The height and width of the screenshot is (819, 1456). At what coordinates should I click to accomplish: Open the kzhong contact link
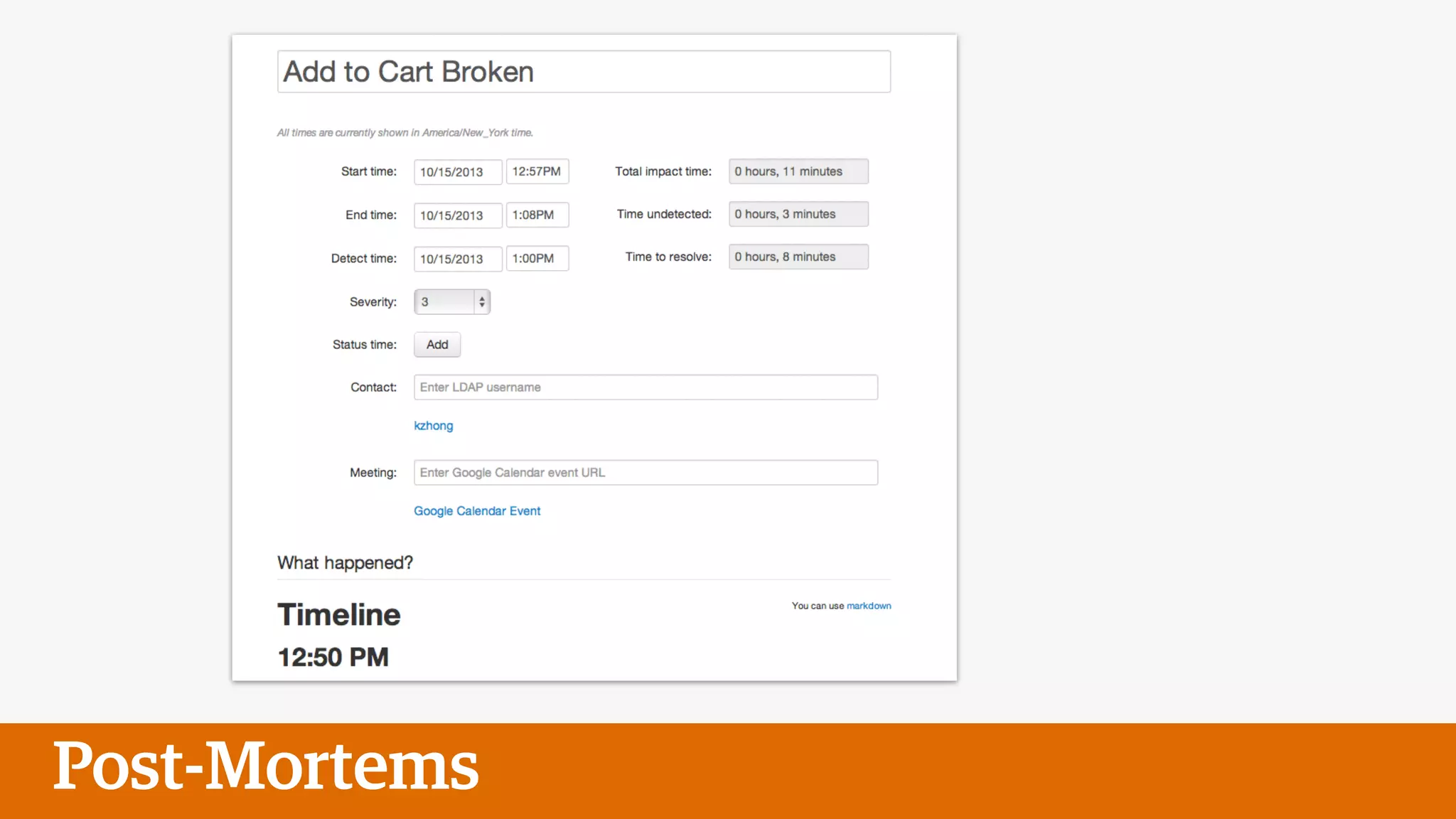(x=433, y=426)
